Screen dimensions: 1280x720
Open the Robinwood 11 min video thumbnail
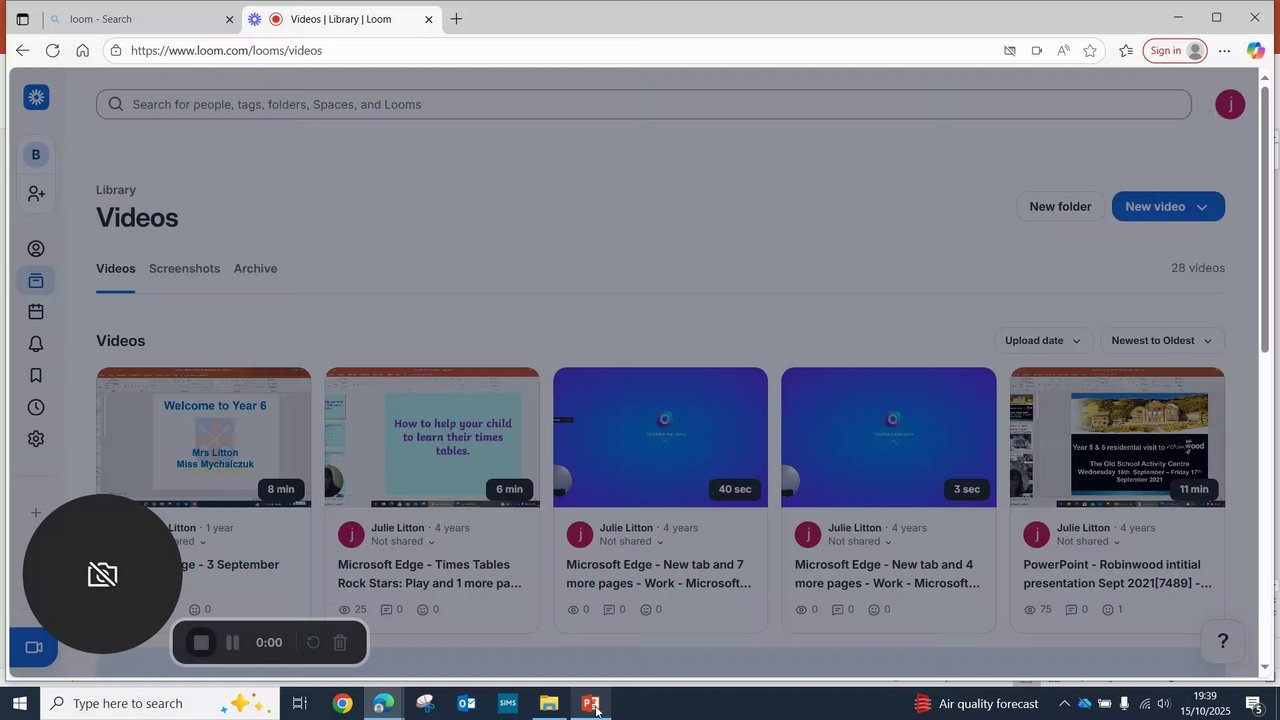point(1117,437)
